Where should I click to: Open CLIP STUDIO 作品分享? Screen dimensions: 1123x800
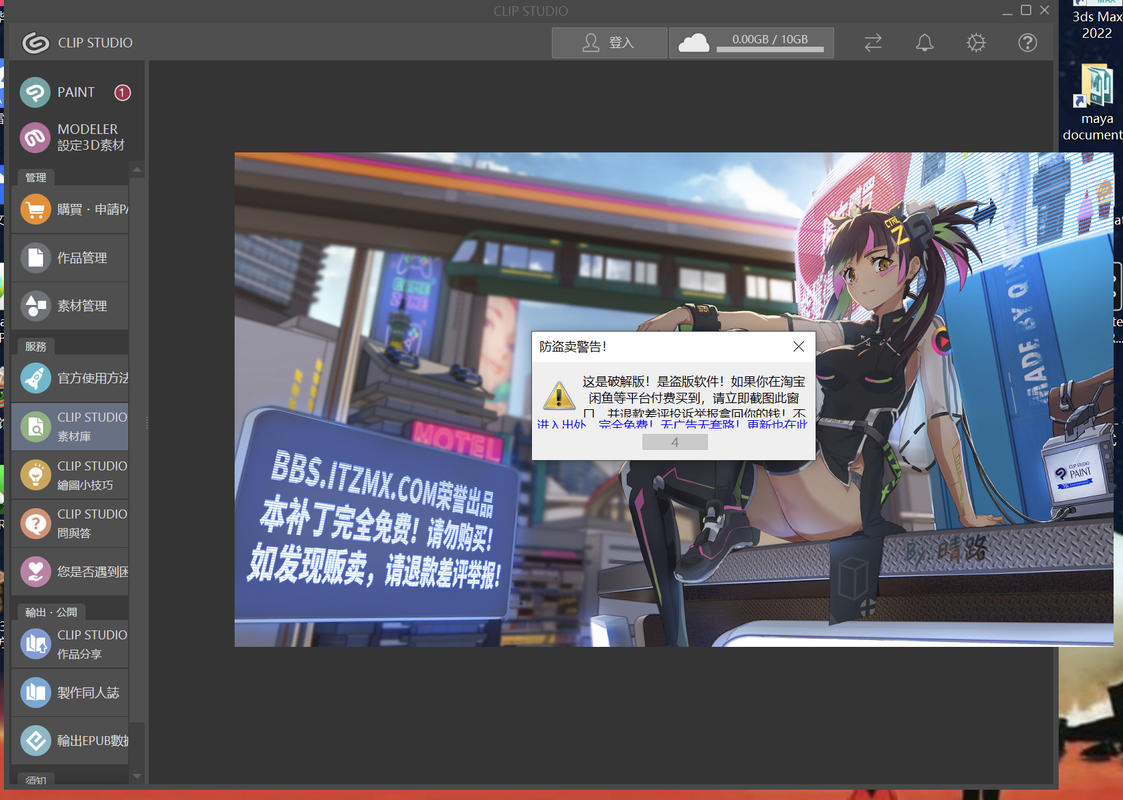click(x=70, y=644)
